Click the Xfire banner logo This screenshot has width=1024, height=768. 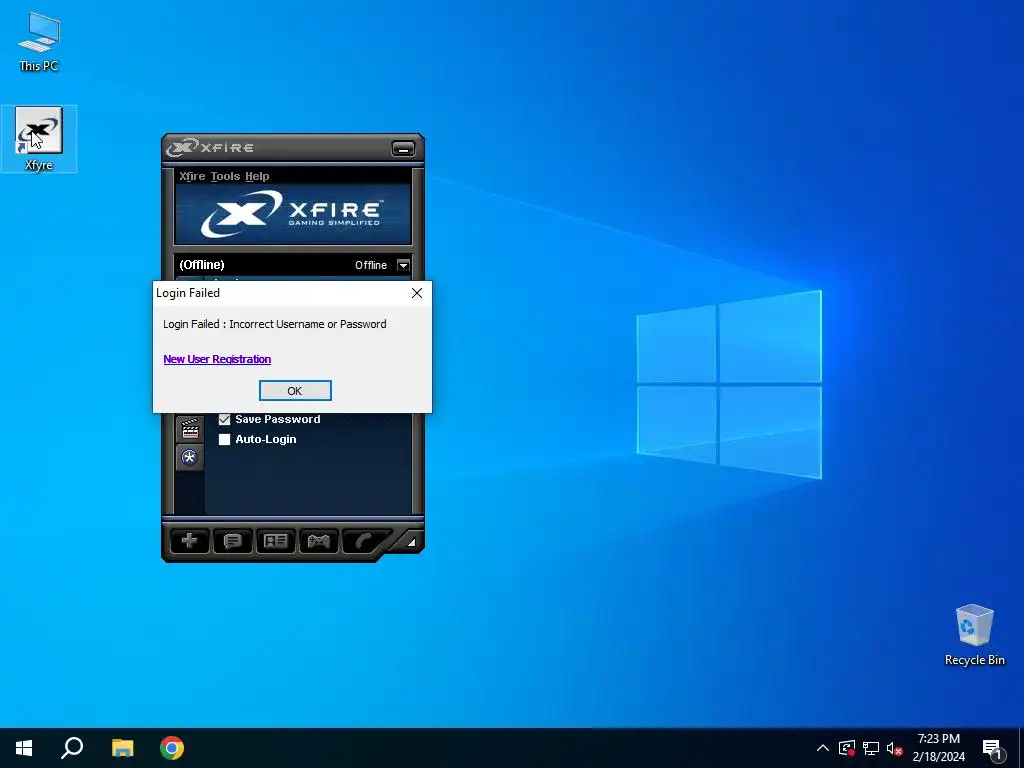point(293,214)
